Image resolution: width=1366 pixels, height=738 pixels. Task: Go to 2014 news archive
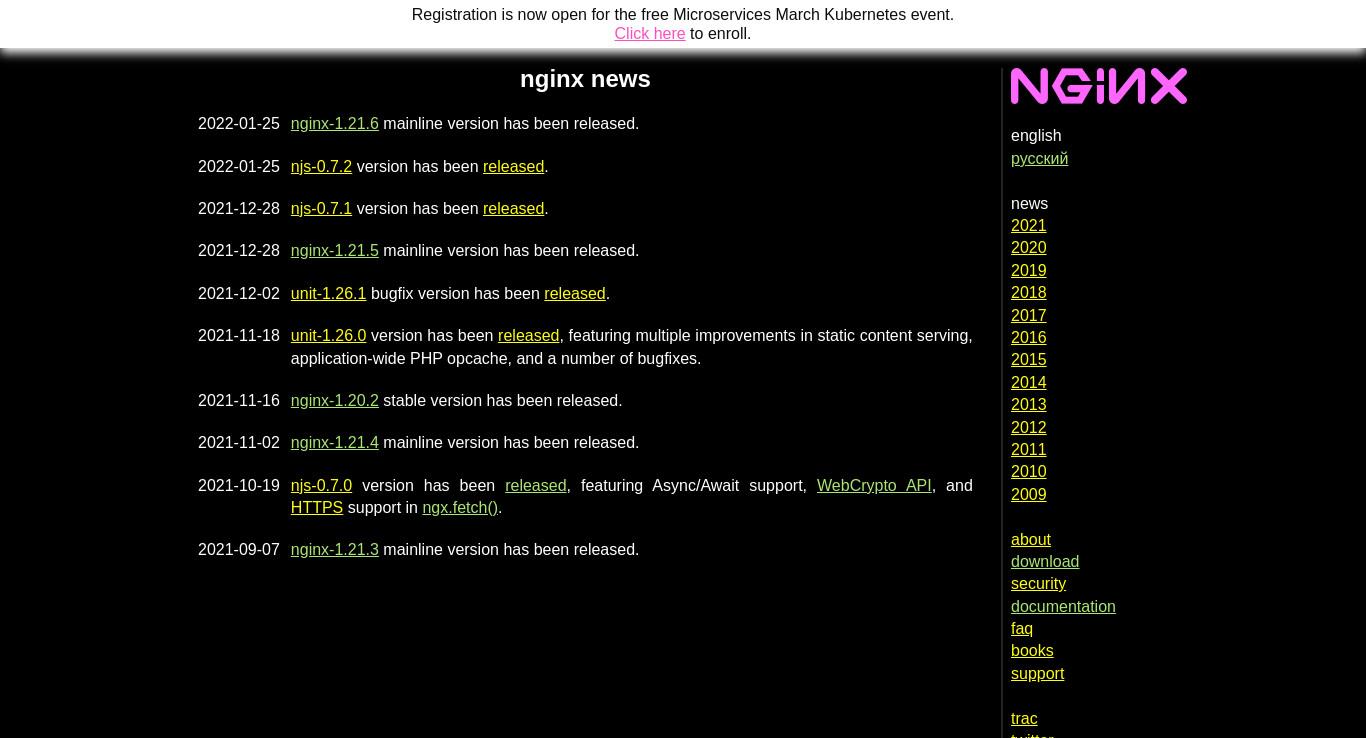1029,382
